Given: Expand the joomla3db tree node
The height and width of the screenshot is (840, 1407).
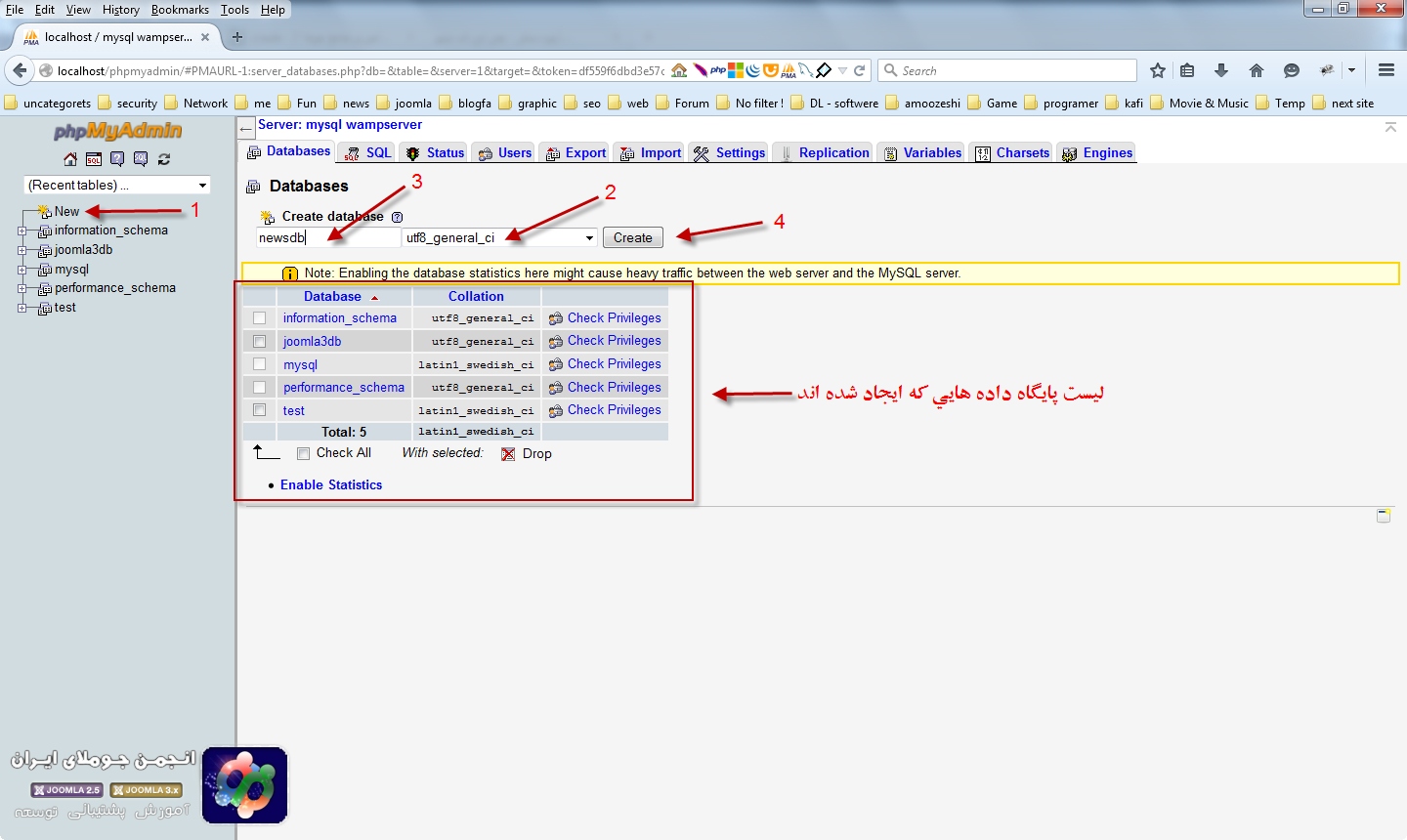Looking at the screenshot, I should click(21, 250).
